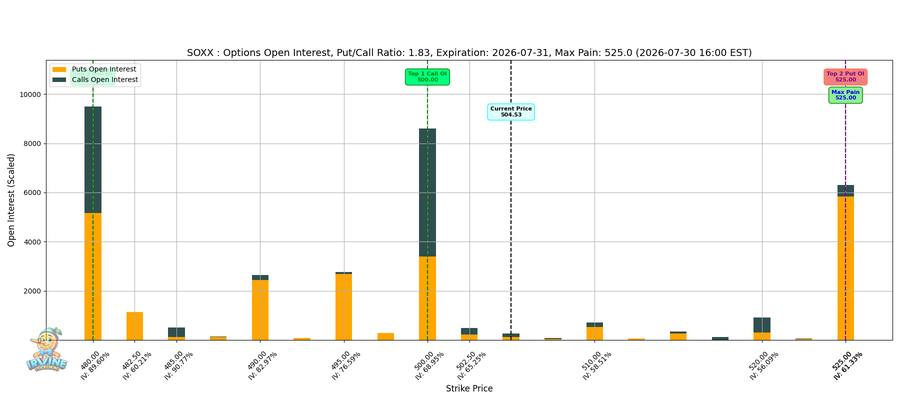
Task: Click the 'Top 1 Call OI 500.00' annotation box
Action: 428,77
